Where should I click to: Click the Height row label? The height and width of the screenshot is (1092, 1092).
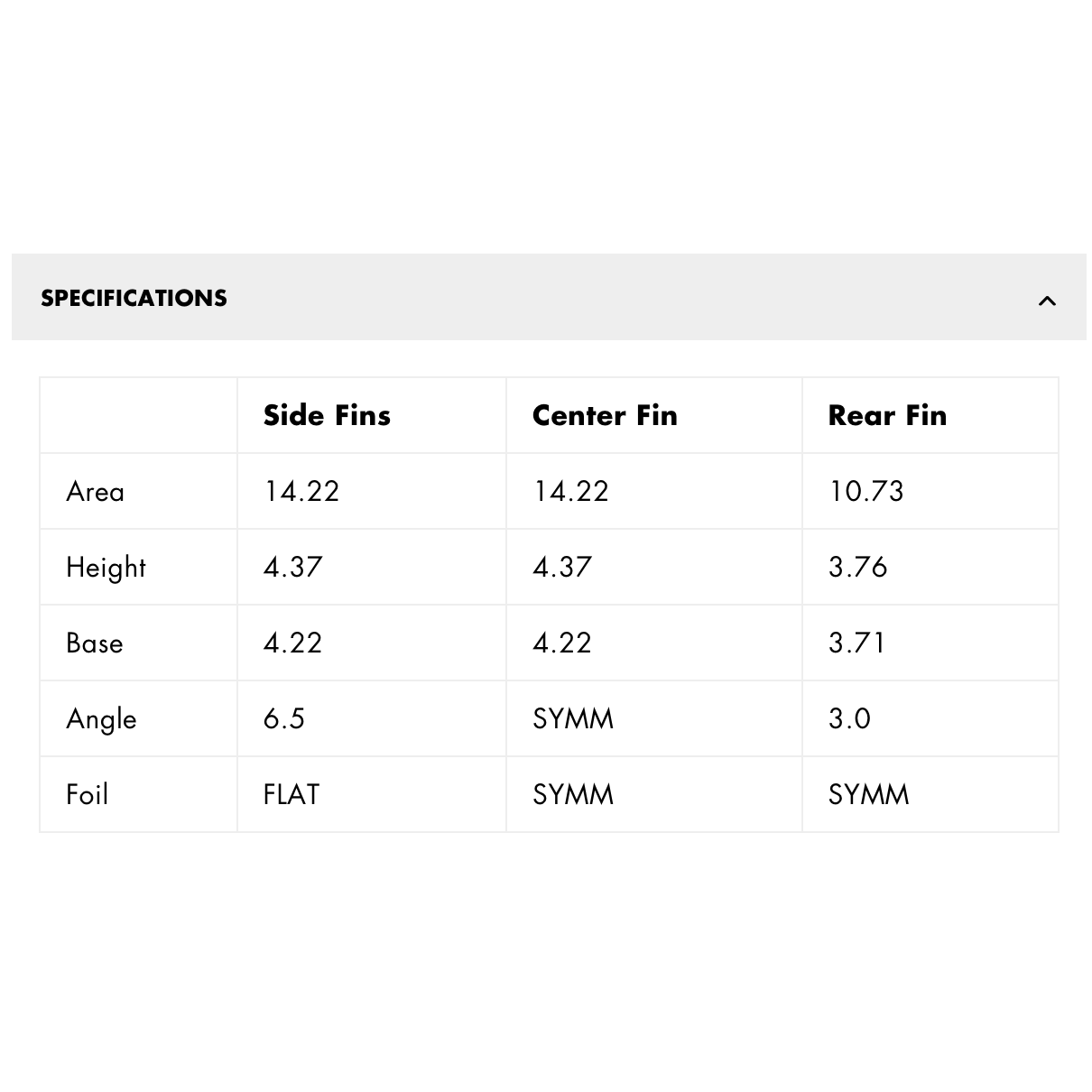point(106,568)
